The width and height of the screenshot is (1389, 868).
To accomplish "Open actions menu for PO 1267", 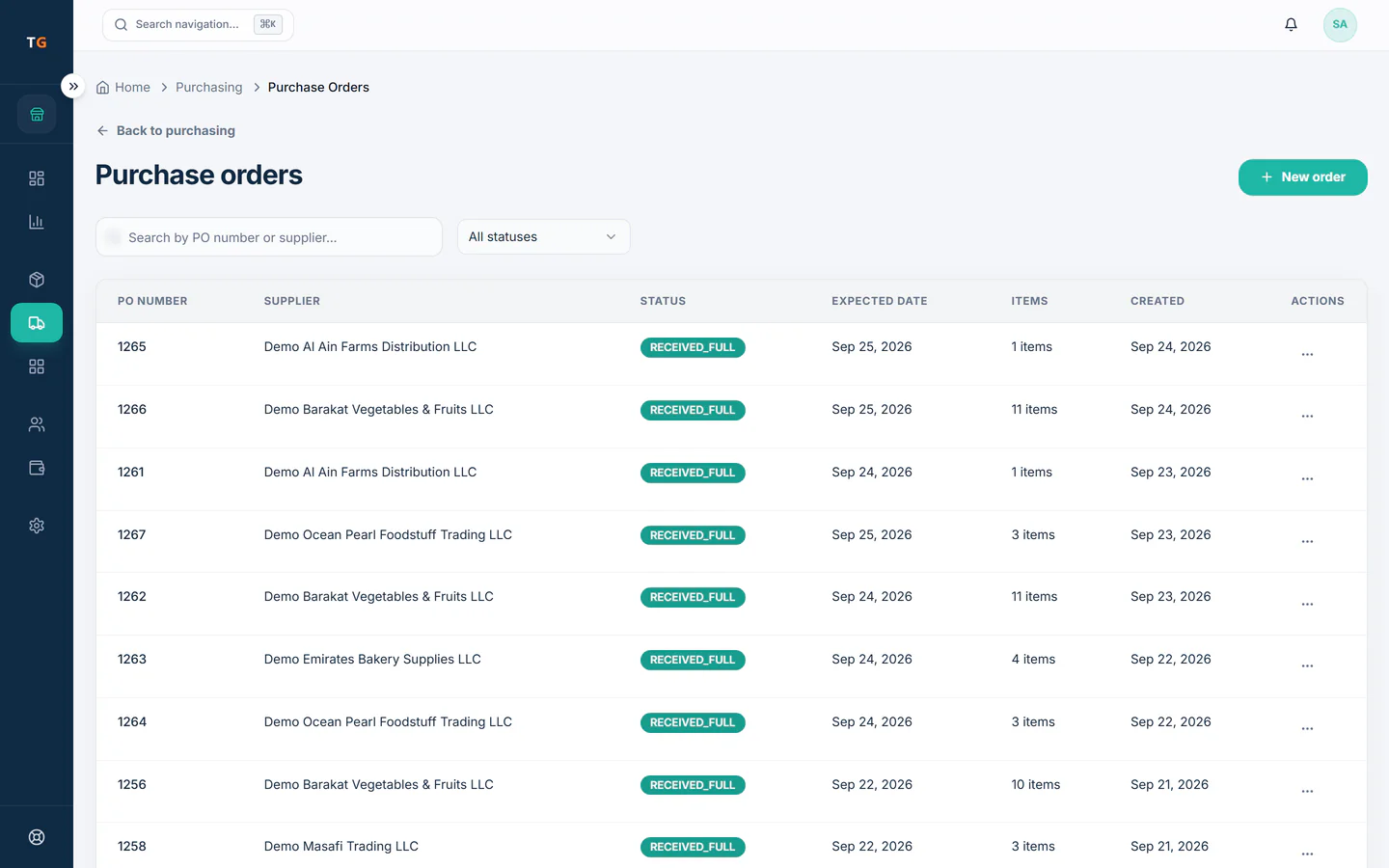I will 1307,541.
